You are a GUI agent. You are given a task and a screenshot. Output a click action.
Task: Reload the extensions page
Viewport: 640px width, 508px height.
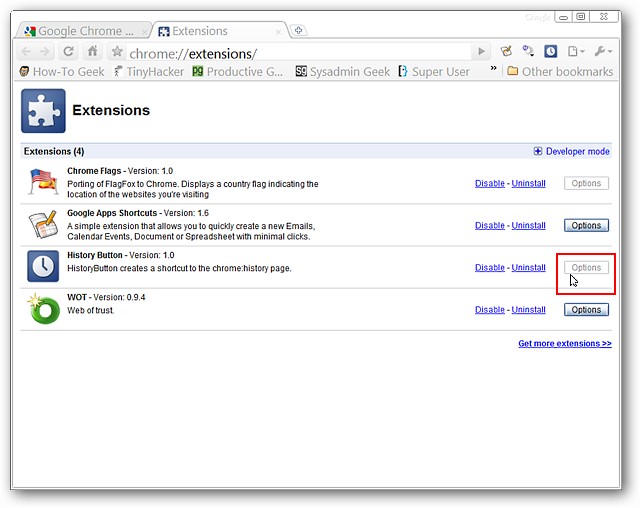[69, 51]
